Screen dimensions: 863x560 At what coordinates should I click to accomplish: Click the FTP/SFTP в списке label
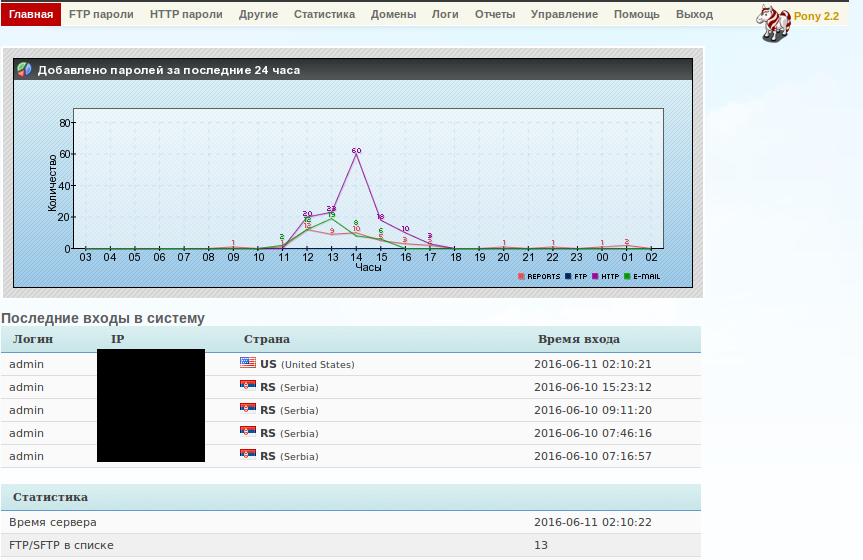tap(61, 545)
